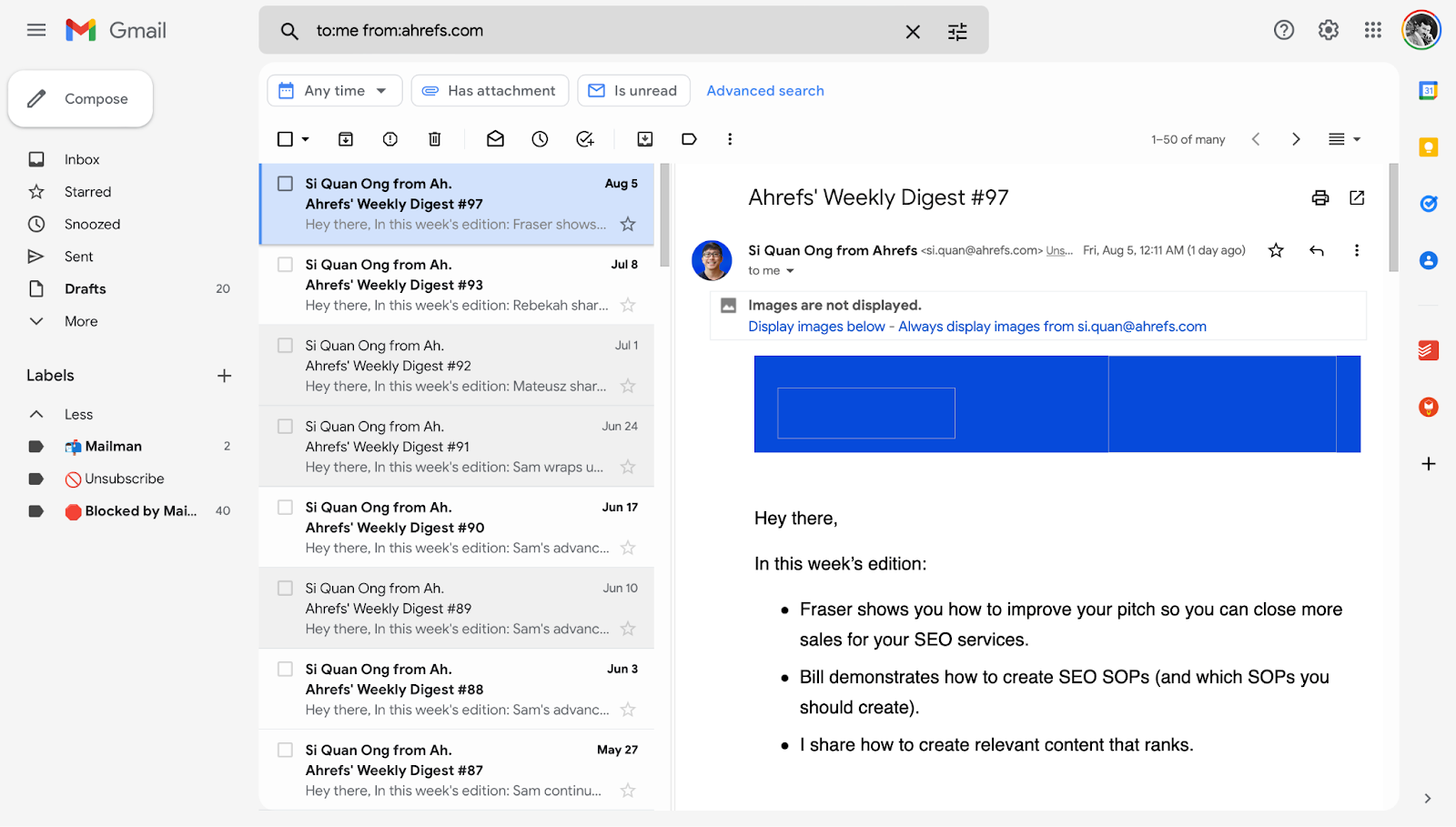Click the Move to toolbar icon
Image resolution: width=1456 pixels, height=827 pixels.
point(645,139)
